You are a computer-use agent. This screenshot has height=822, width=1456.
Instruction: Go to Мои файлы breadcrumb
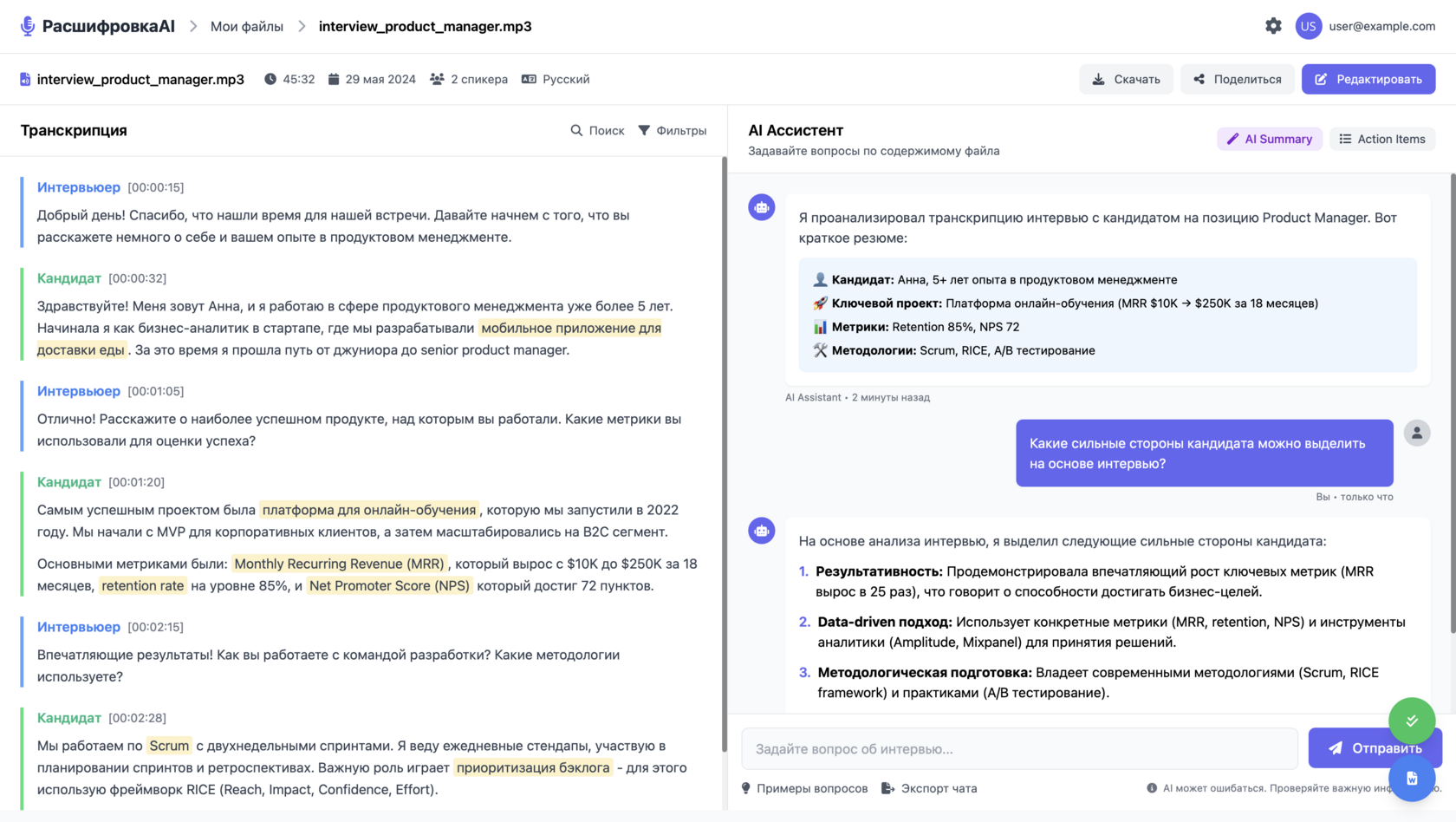(x=247, y=26)
